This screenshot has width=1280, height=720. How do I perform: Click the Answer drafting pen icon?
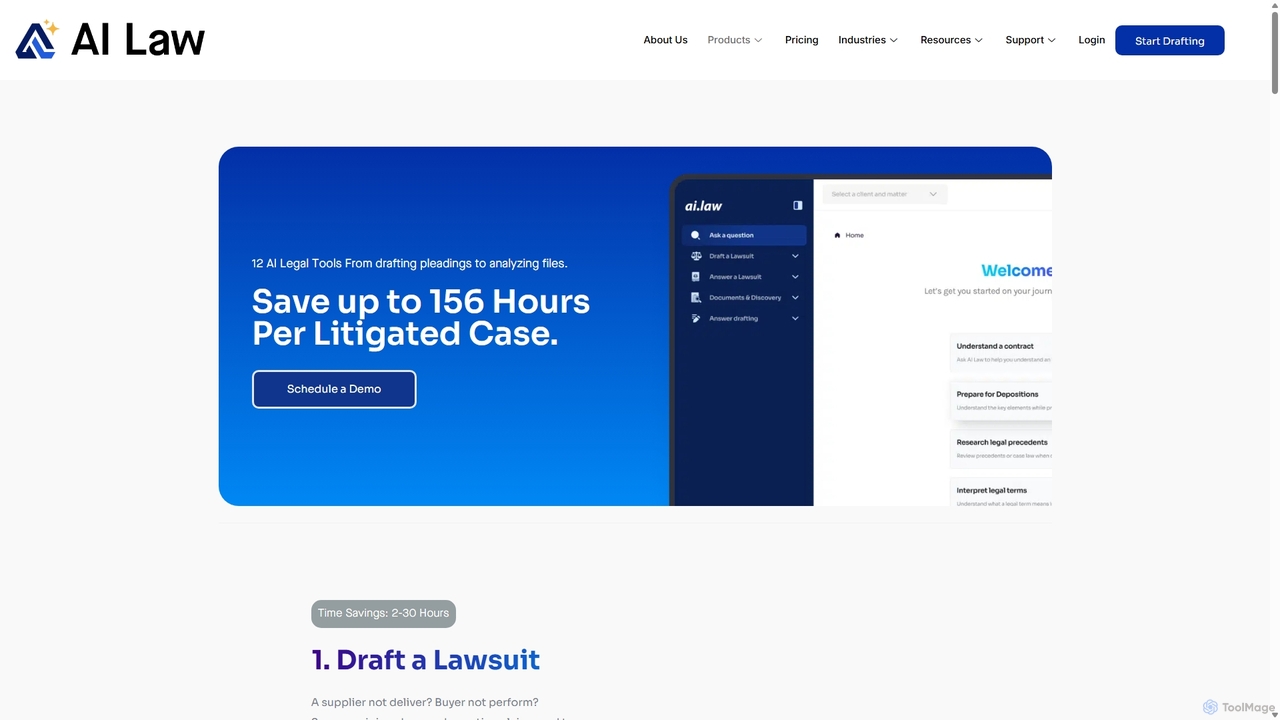(696, 318)
